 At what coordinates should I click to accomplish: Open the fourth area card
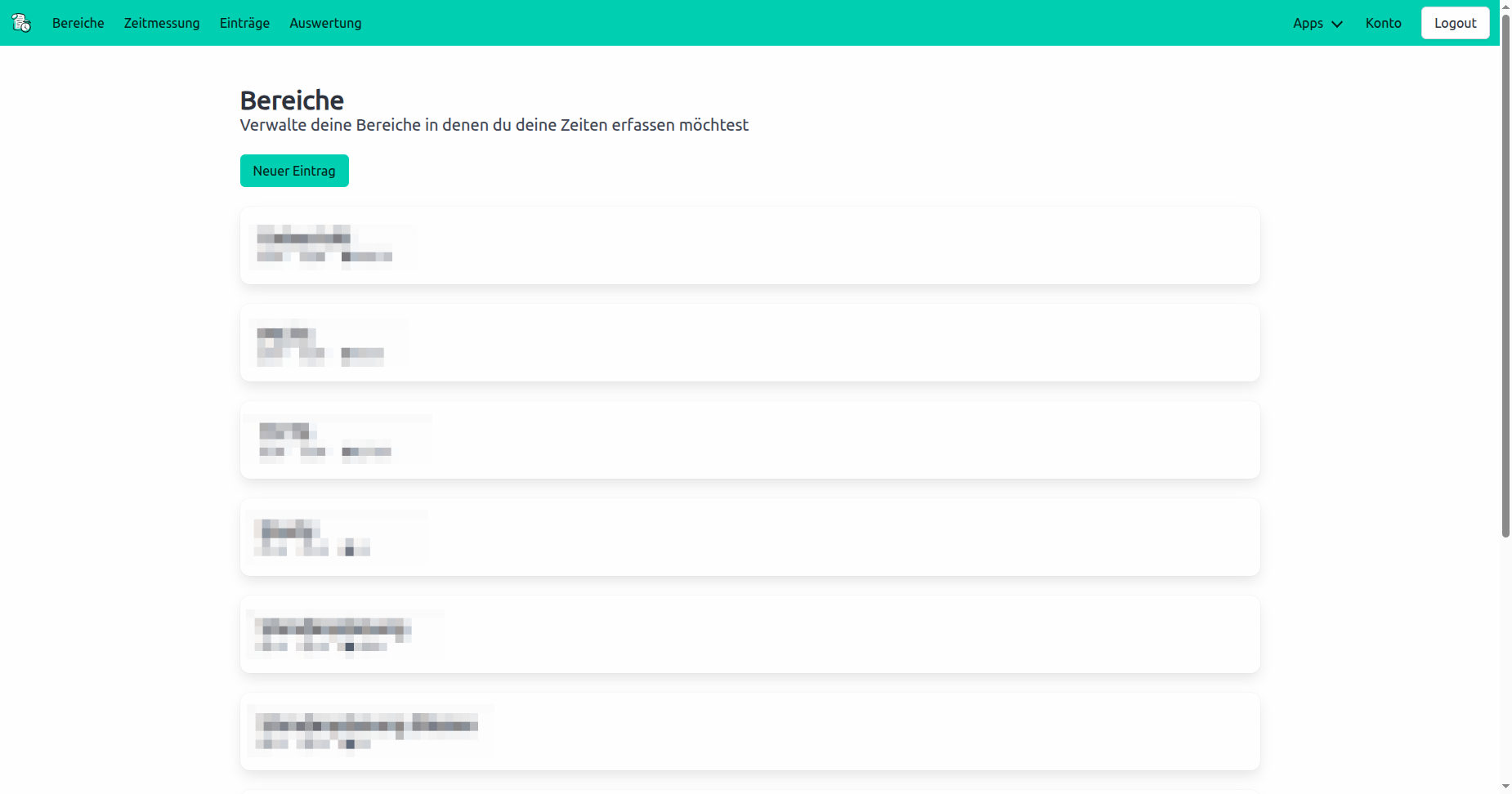point(749,537)
